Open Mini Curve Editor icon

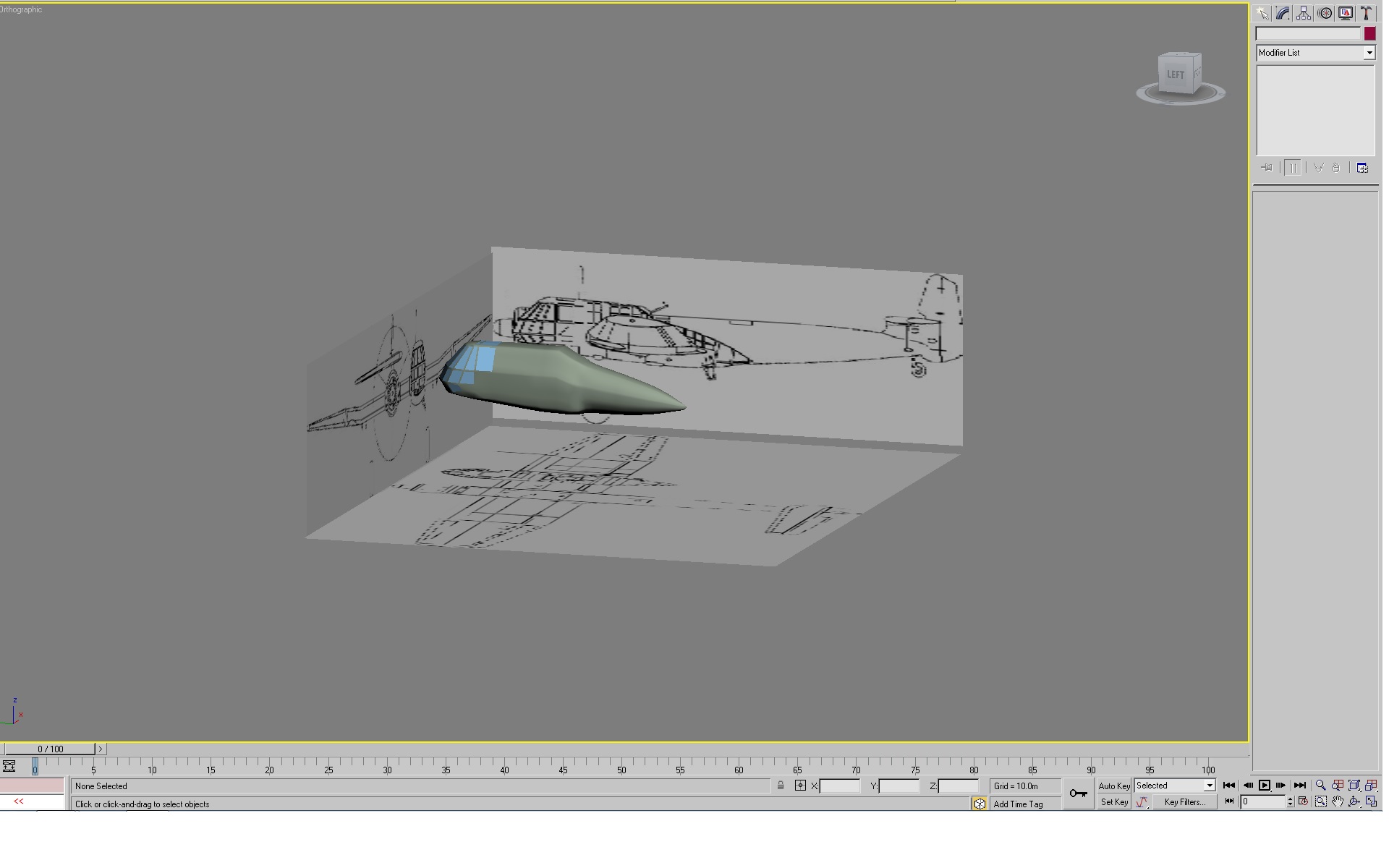coord(9,766)
